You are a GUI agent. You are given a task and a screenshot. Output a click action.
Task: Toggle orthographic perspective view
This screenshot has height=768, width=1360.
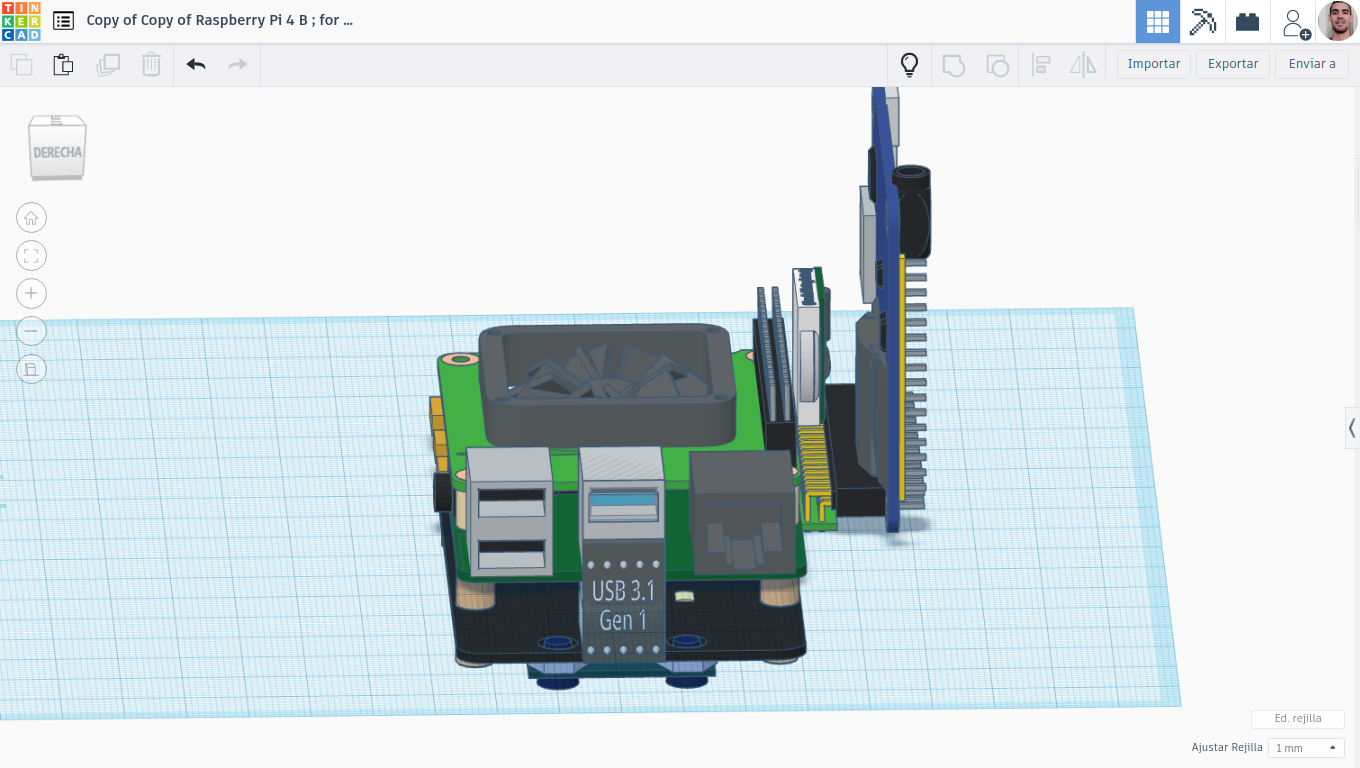pos(32,369)
